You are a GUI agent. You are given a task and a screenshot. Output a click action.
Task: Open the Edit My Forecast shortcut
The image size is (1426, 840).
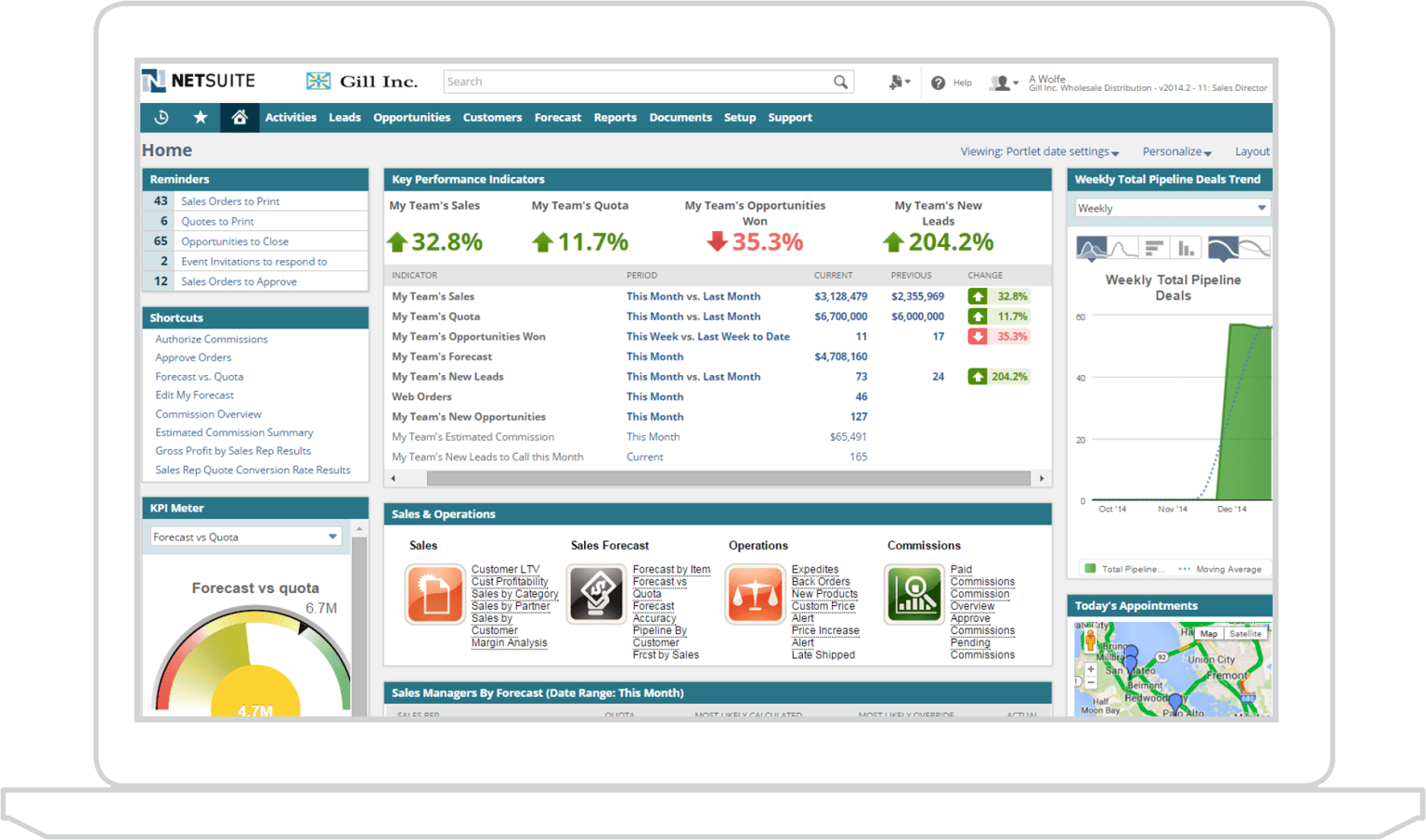(194, 394)
